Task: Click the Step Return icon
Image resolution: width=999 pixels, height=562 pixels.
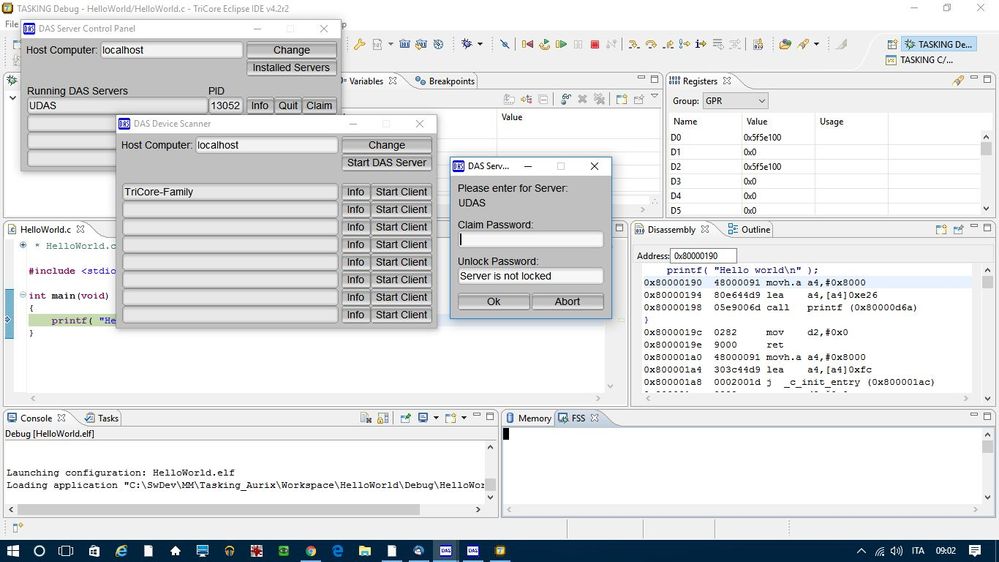Action: tap(668, 44)
